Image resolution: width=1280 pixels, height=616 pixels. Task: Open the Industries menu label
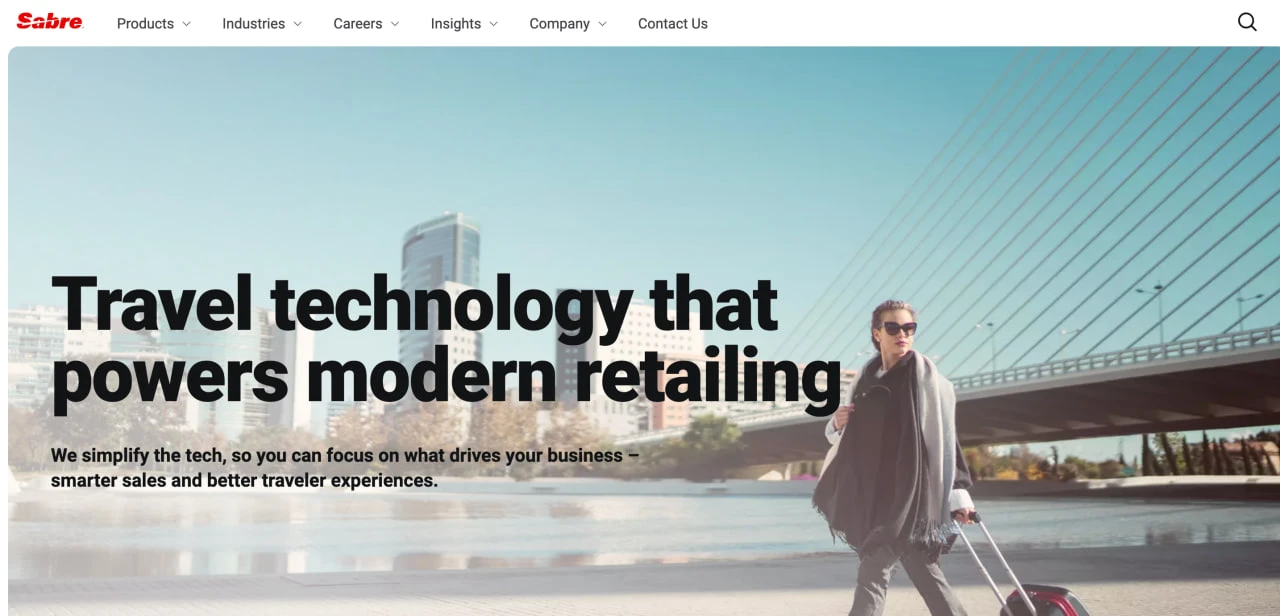pos(253,24)
